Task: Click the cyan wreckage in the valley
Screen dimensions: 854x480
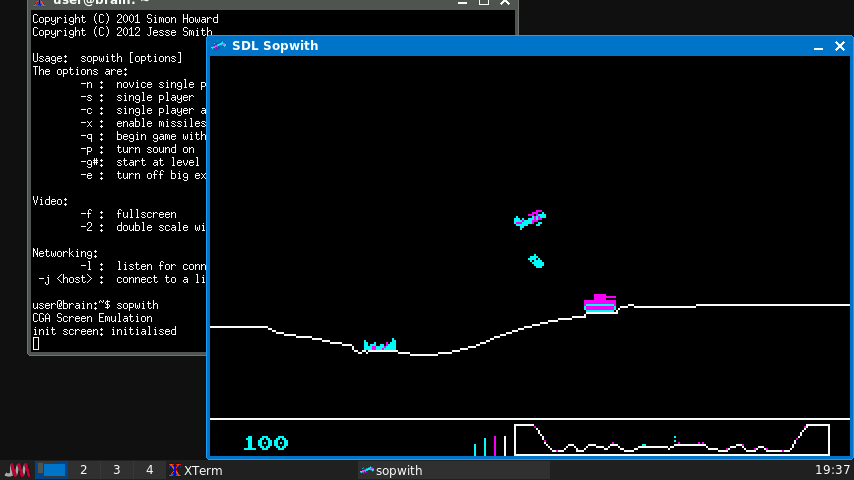Action: click(380, 346)
